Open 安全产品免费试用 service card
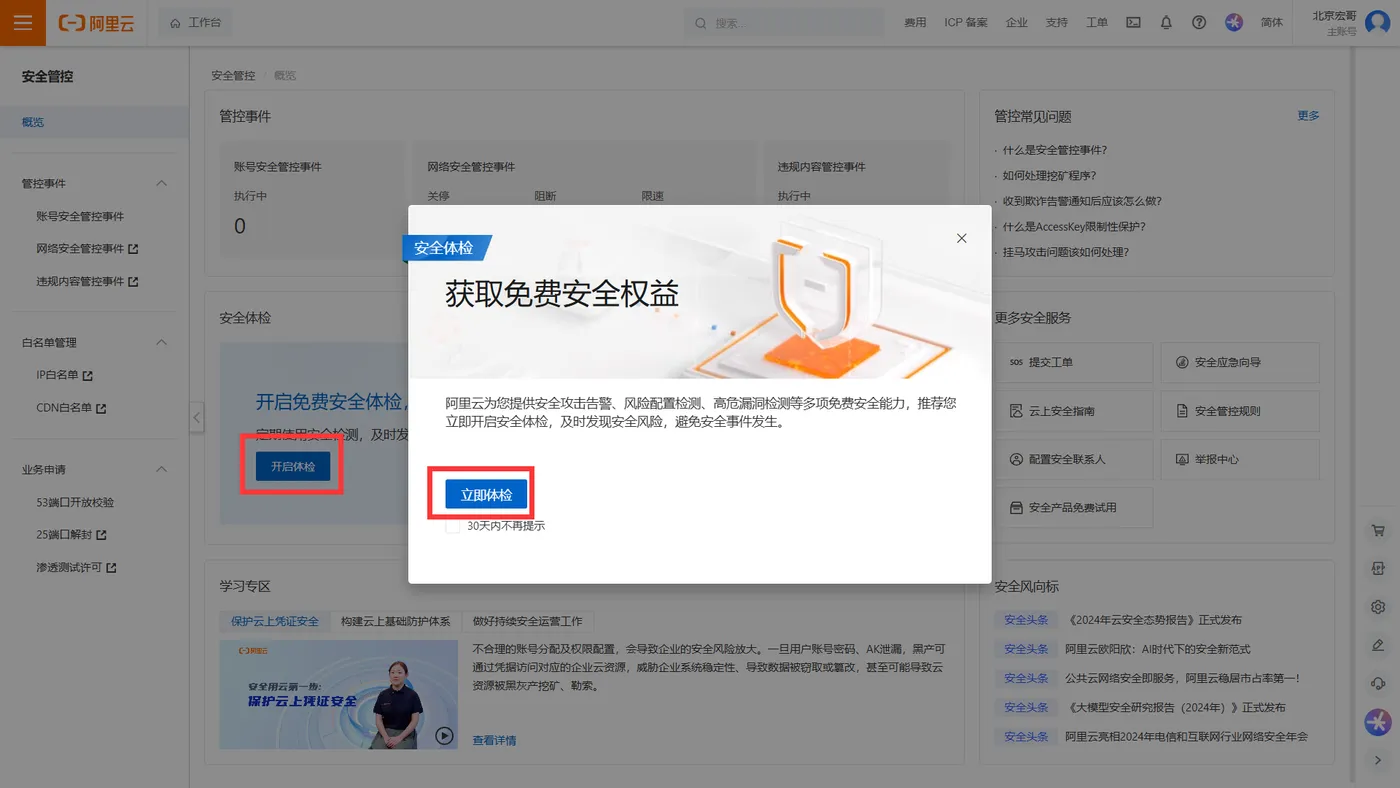Image resolution: width=1400 pixels, height=788 pixels. click(x=1074, y=508)
